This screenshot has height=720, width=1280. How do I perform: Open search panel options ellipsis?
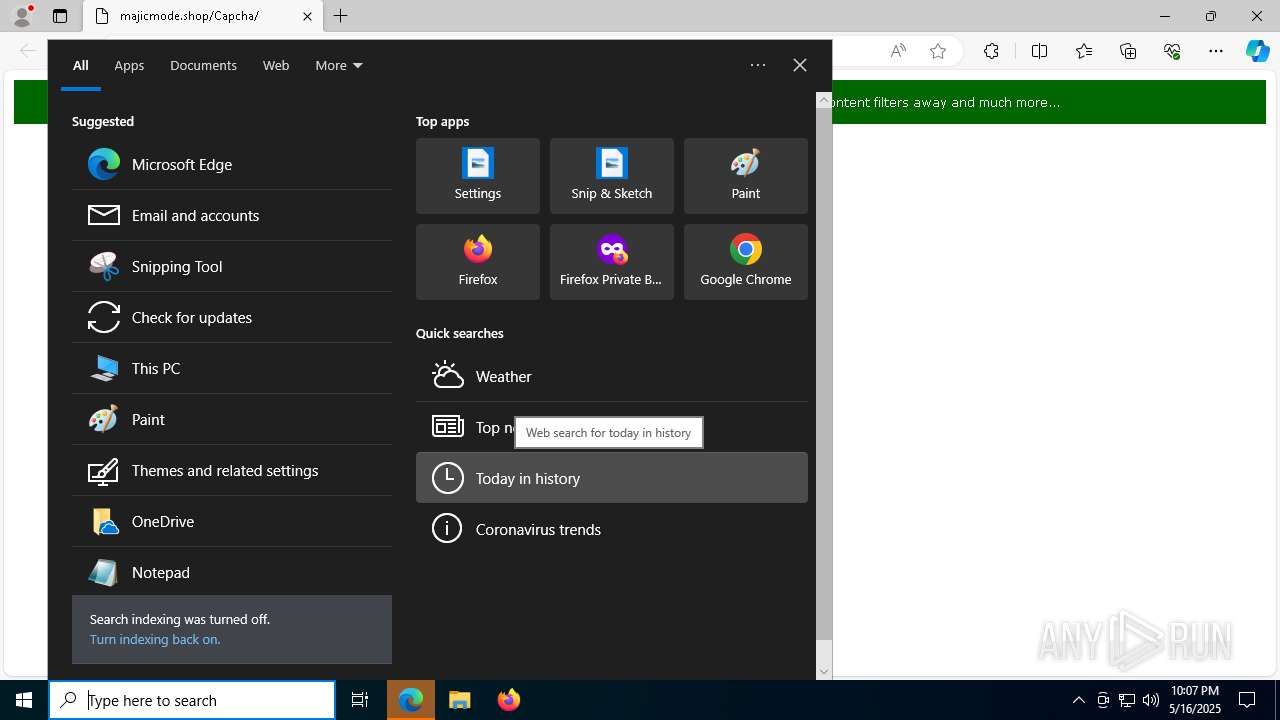(758, 65)
